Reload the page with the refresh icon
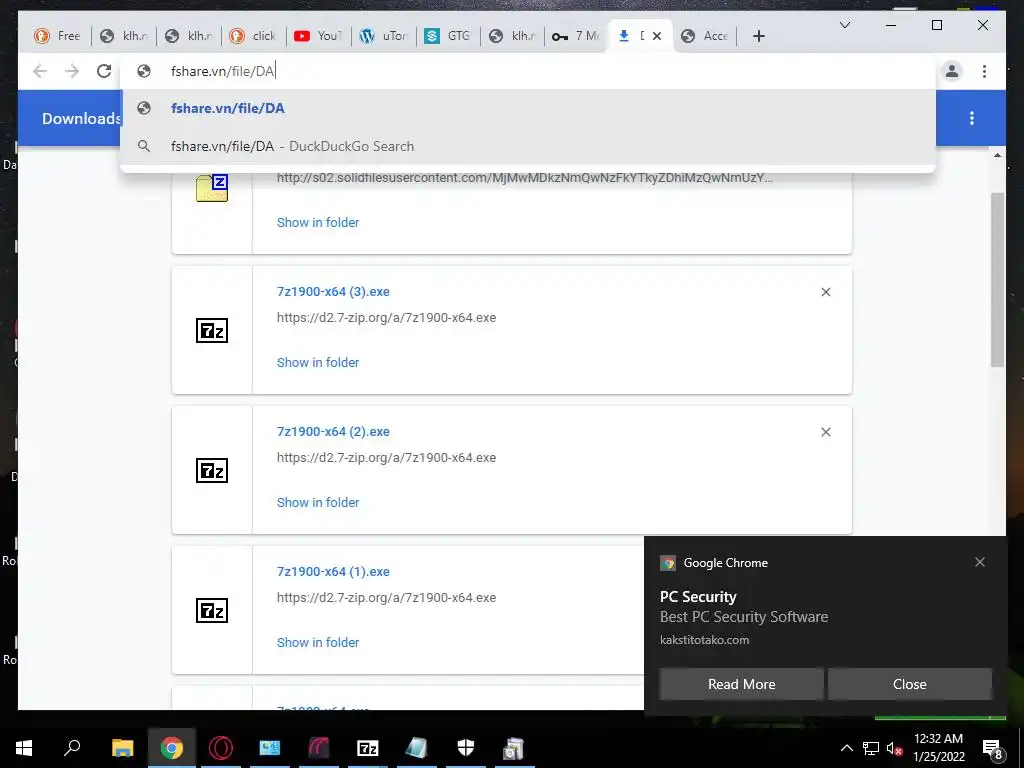 (104, 71)
